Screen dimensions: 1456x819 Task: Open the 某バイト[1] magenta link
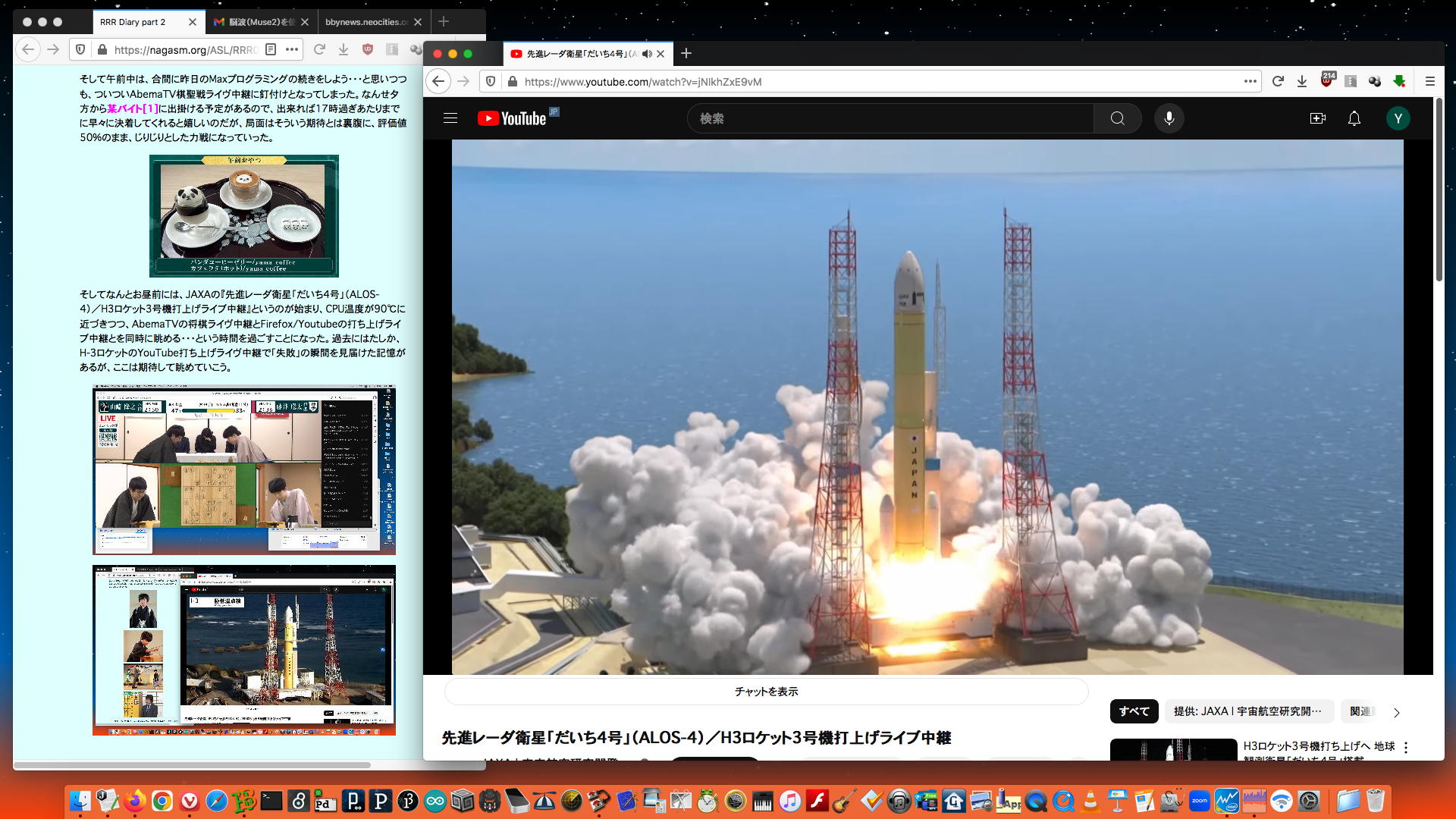[x=133, y=108]
